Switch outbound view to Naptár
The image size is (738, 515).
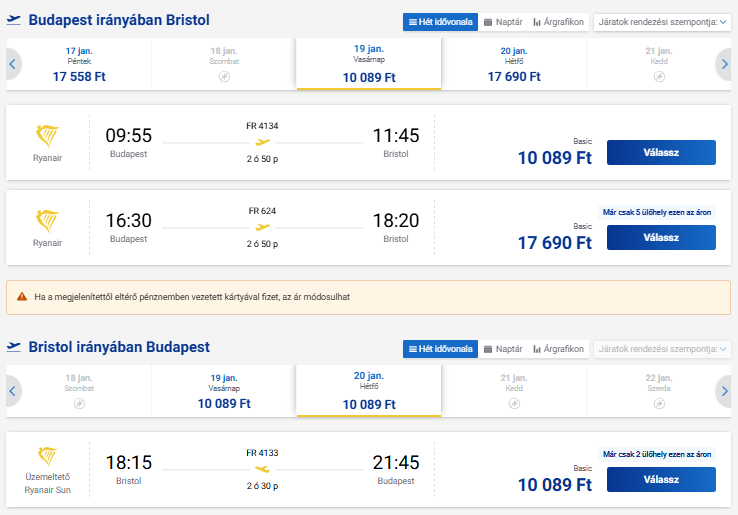(503, 22)
